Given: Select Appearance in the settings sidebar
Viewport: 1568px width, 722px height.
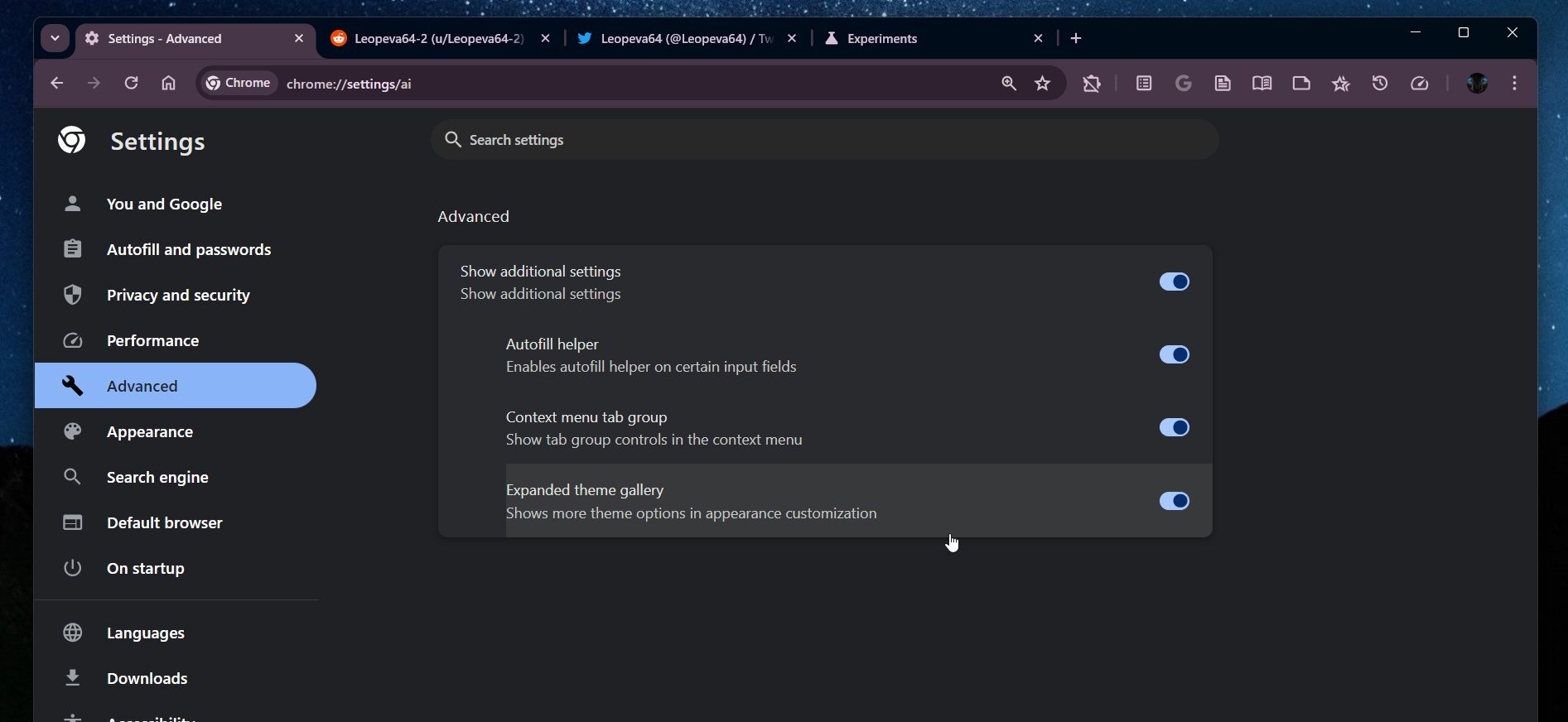Looking at the screenshot, I should (x=150, y=432).
